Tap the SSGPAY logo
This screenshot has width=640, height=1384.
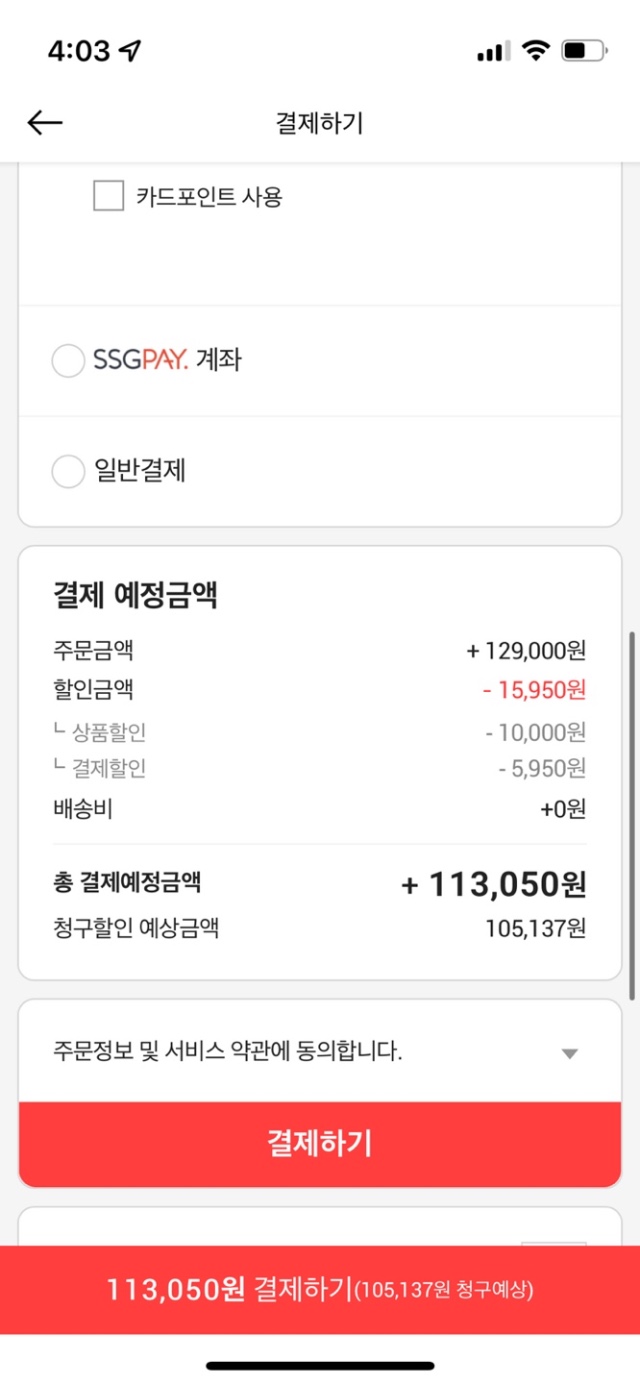140,360
